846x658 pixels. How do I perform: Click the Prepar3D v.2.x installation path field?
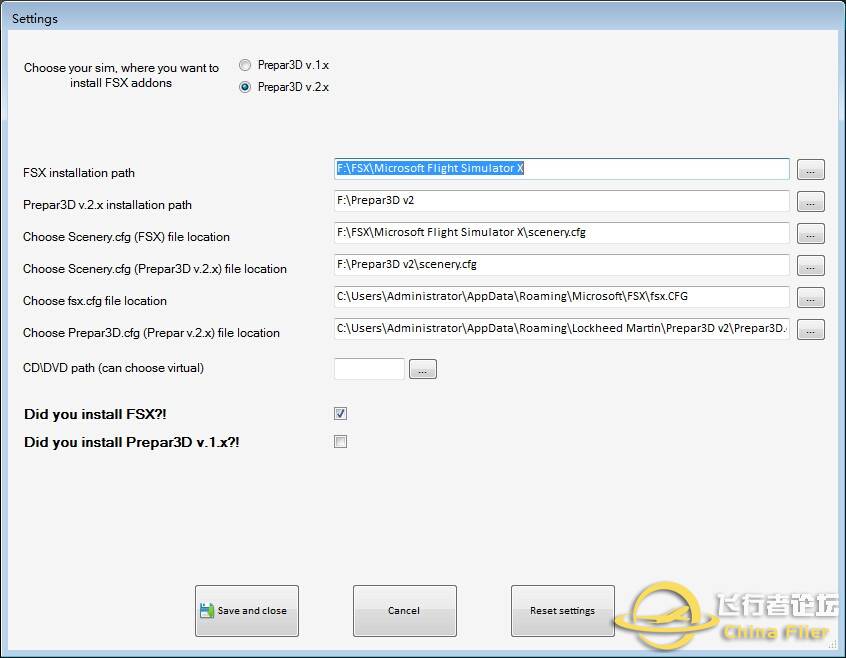[562, 201]
